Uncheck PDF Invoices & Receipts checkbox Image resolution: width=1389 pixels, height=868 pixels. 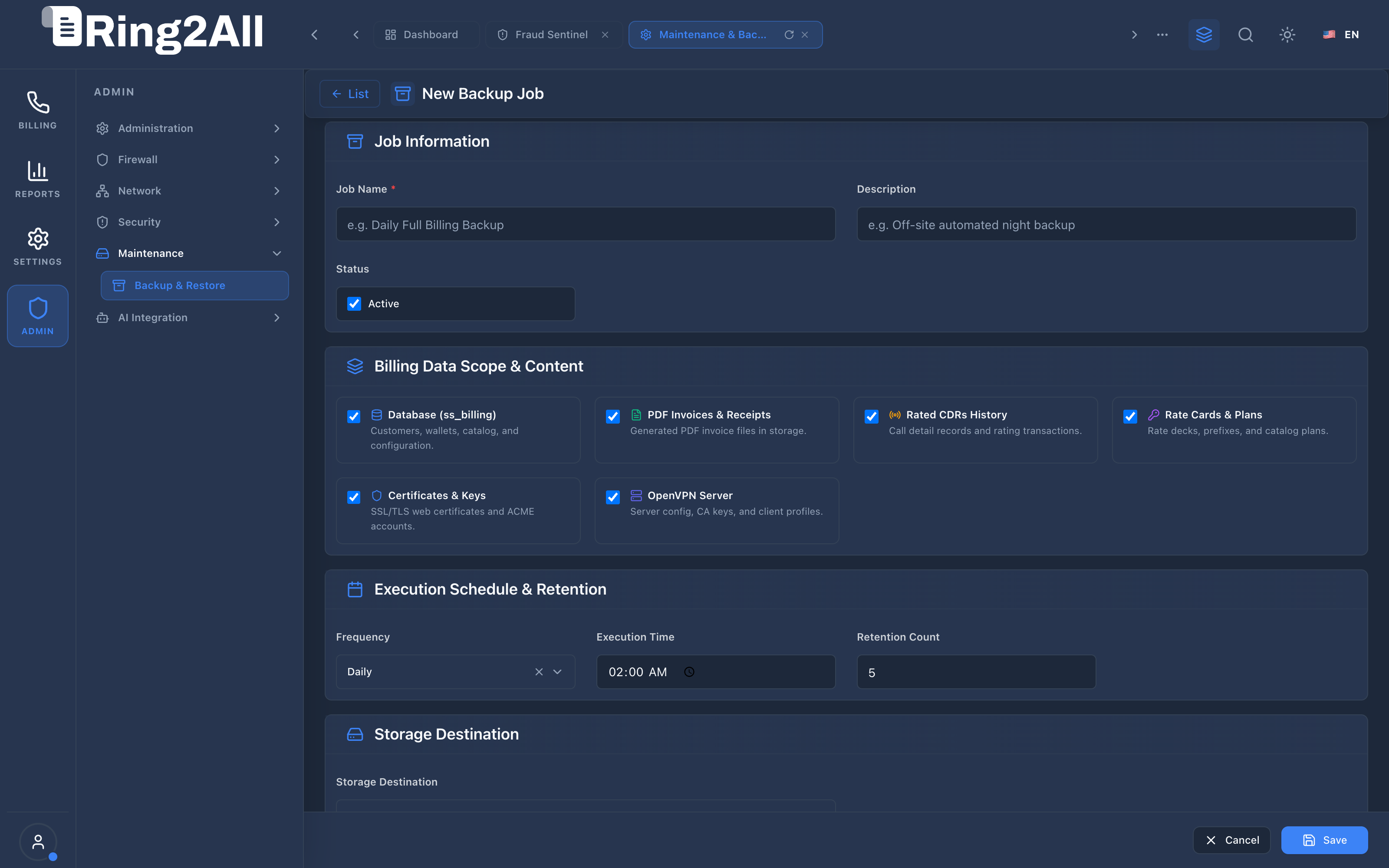[x=612, y=416]
